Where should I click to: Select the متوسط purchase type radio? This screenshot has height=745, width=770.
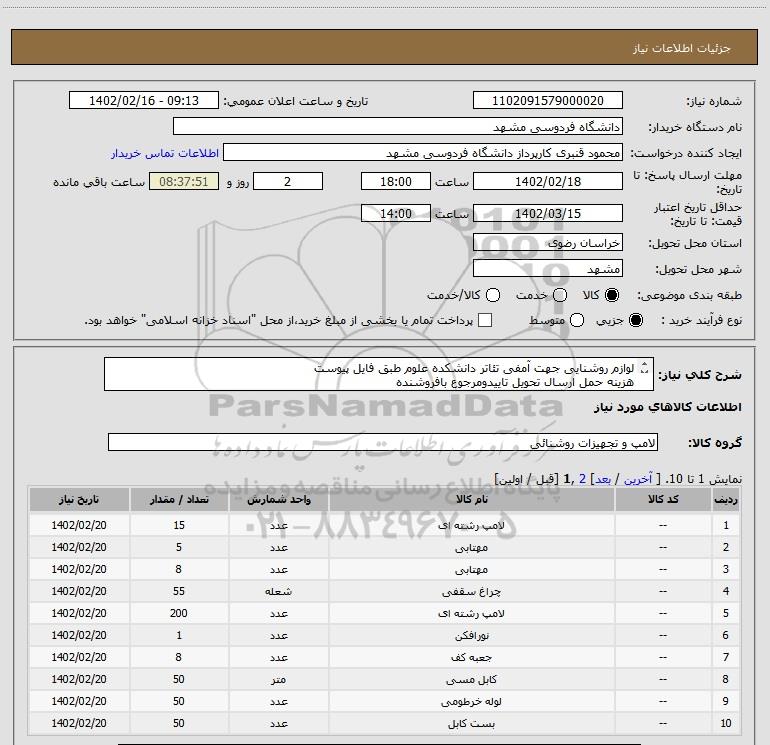pos(577,320)
